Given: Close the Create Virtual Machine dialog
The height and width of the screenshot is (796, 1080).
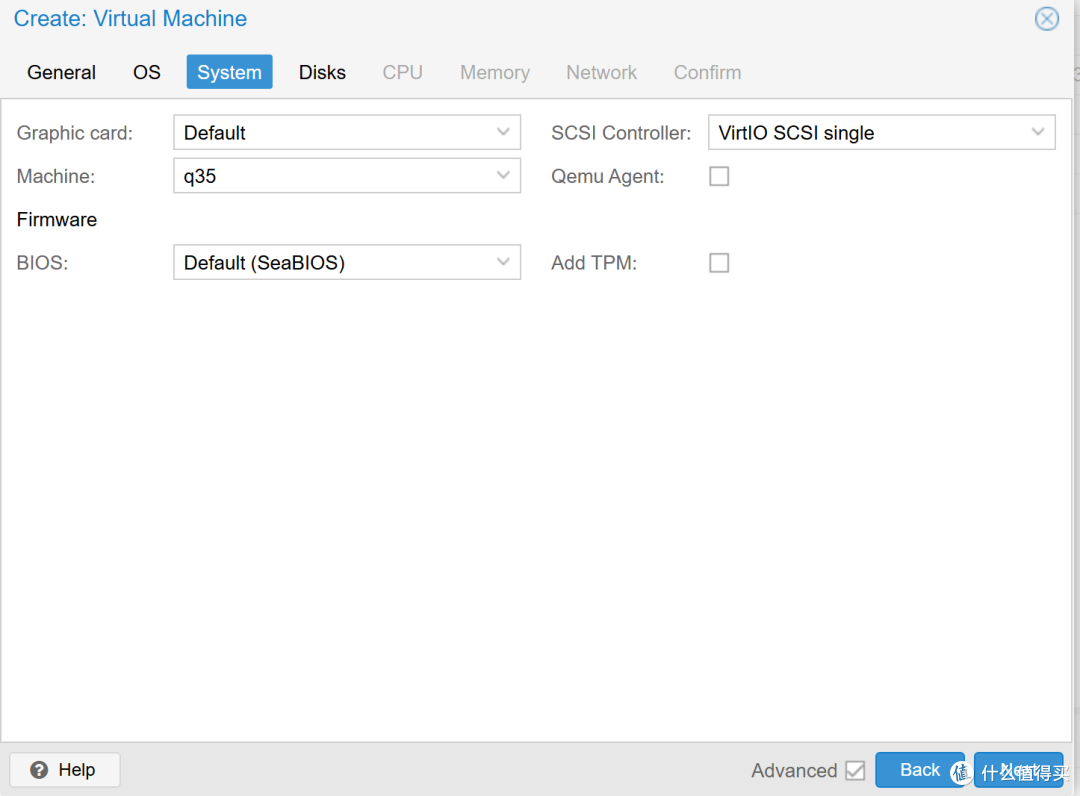Looking at the screenshot, I should tap(1046, 19).
